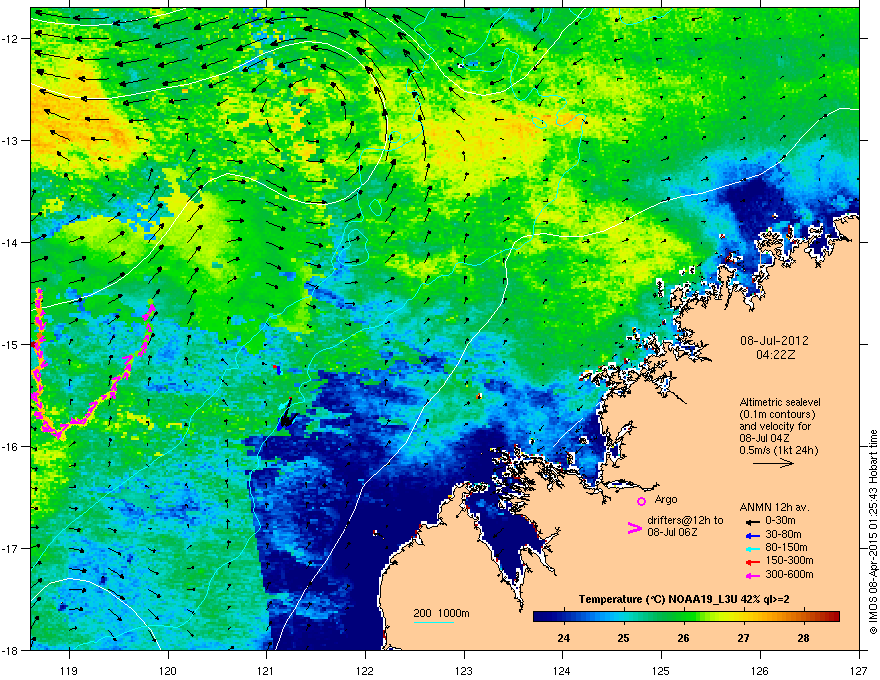Click the magenta drifters arrowhead legend symbol
Image resolution: width=880 pixels, height=680 pixels.
click(x=634, y=527)
